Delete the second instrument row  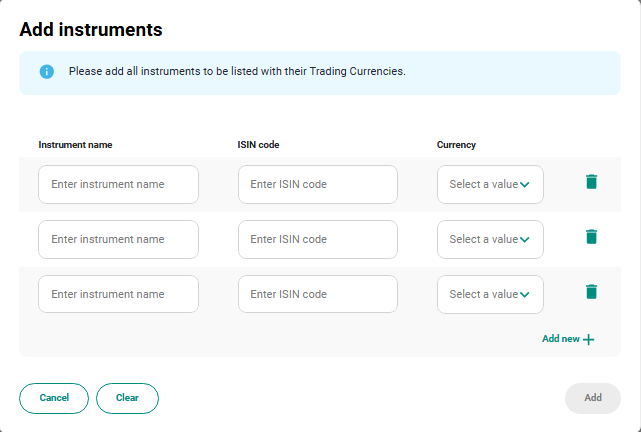(x=591, y=237)
